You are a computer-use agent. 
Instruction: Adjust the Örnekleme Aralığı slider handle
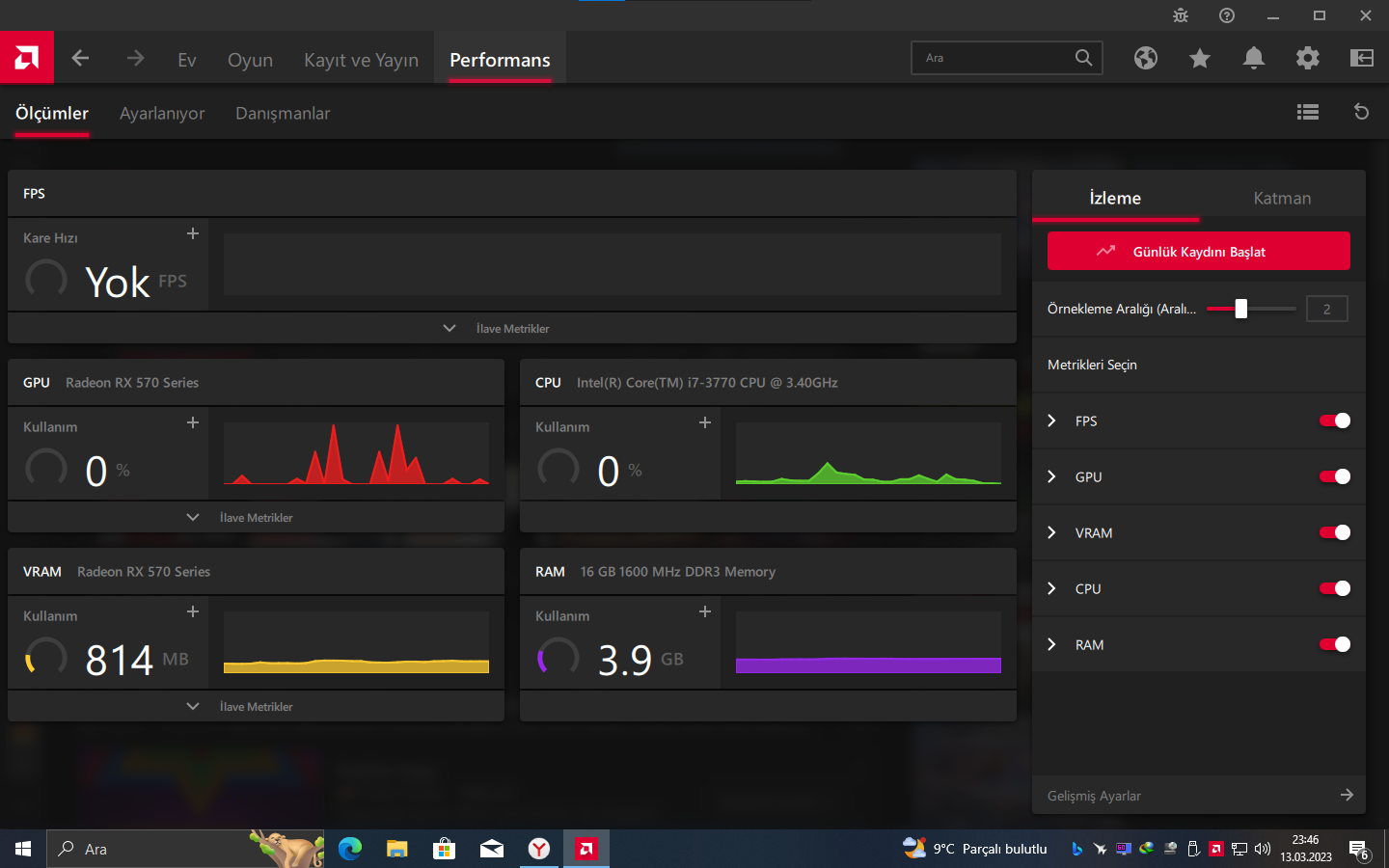(x=1241, y=309)
